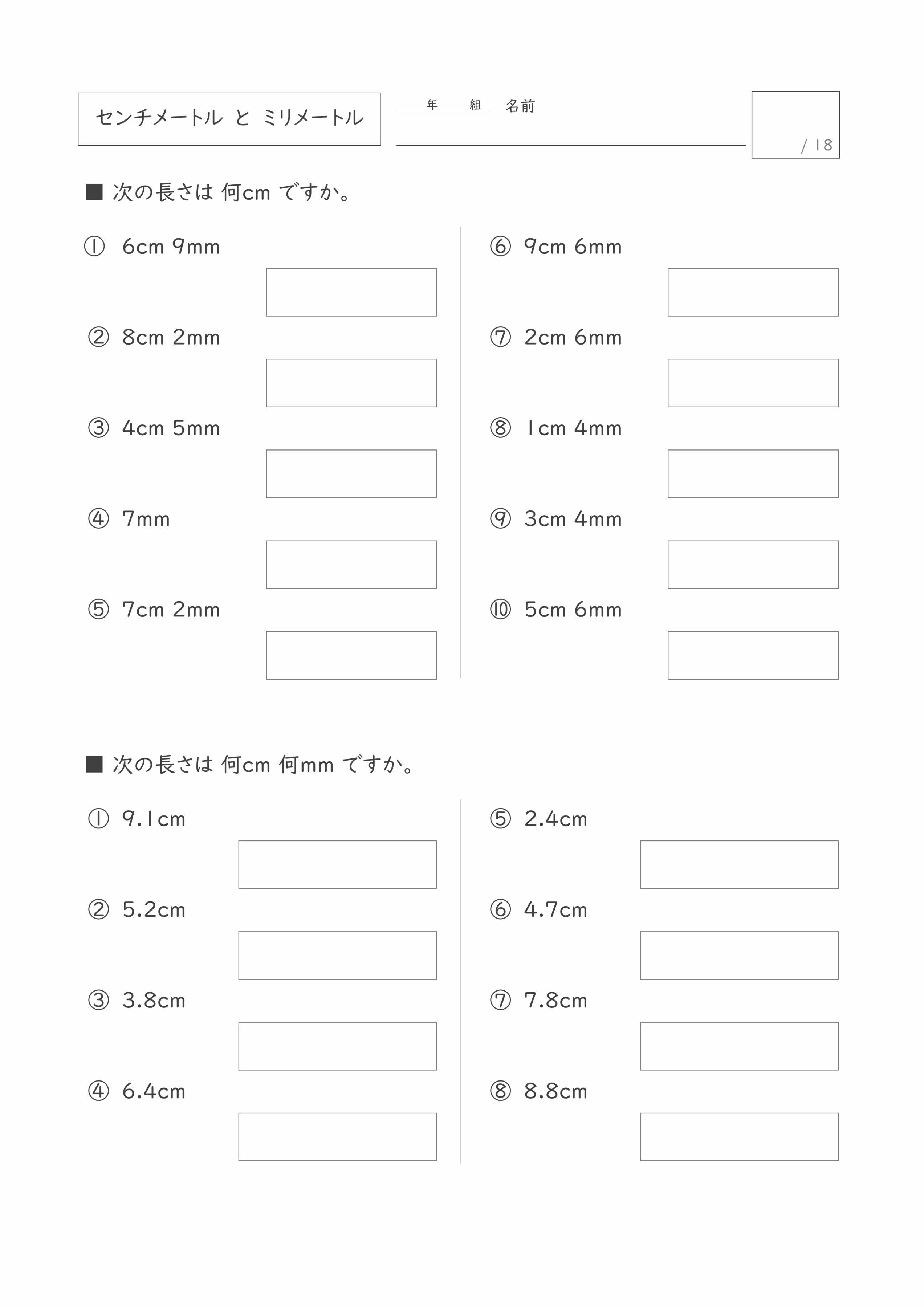Click the answer box for 5.2cm
924x1307 pixels.
(x=338, y=955)
